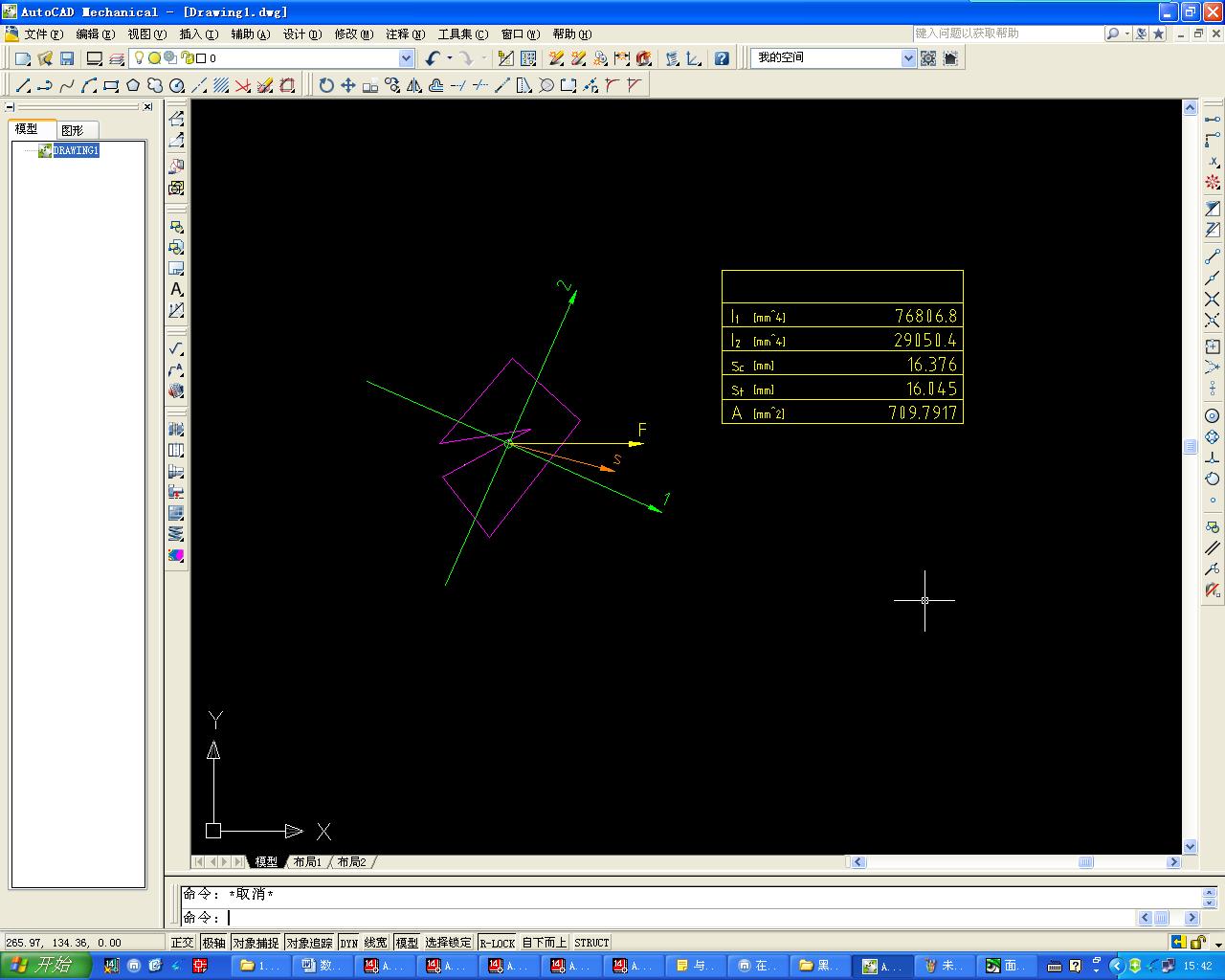The image size is (1225, 980).
Task: Toggle 对象捕捉 object snap
Action: pyautogui.click(x=256, y=943)
